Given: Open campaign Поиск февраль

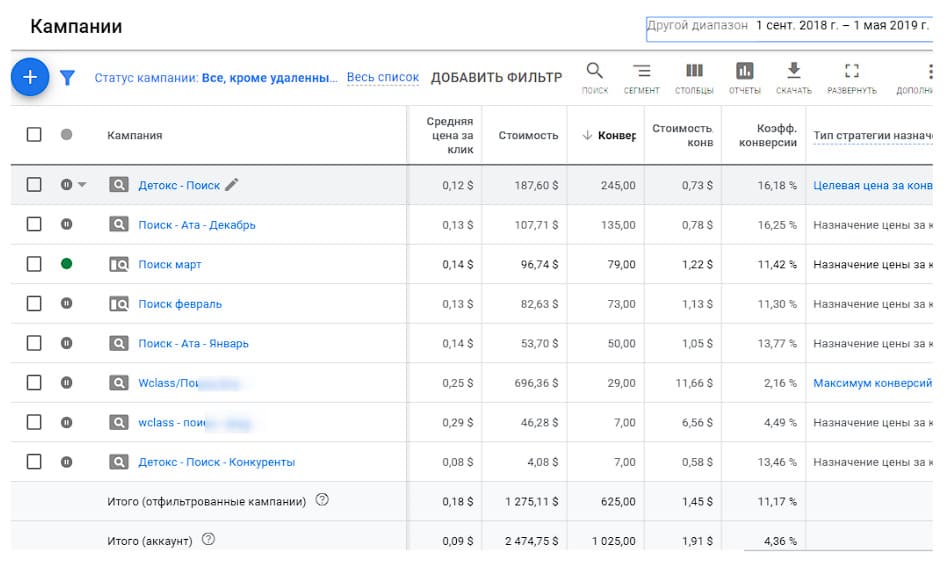Looking at the screenshot, I should pyautogui.click(x=180, y=304).
